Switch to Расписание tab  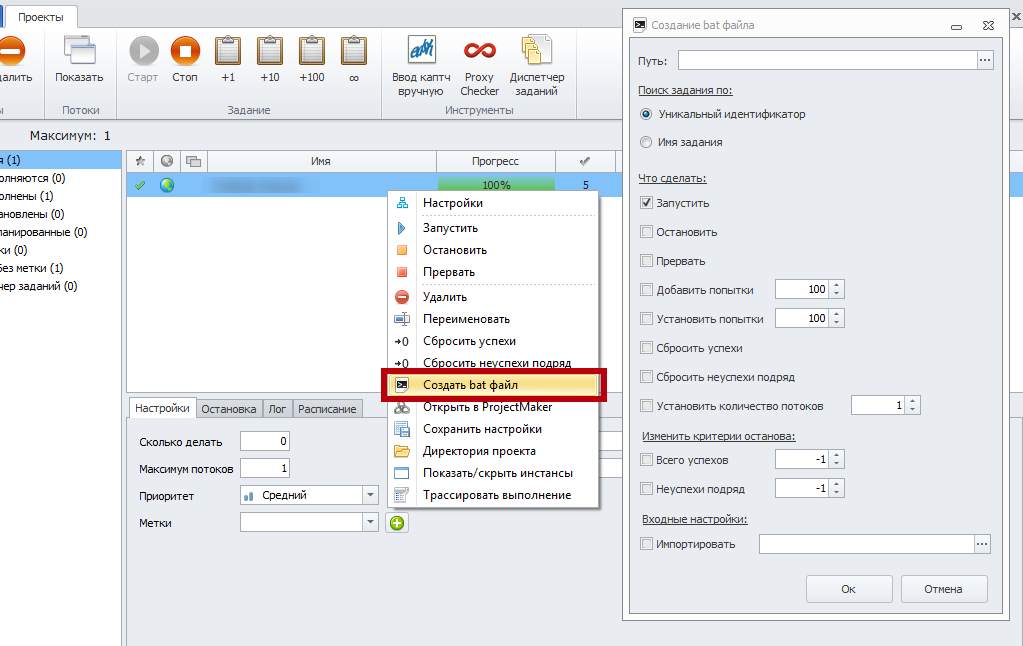pos(327,409)
